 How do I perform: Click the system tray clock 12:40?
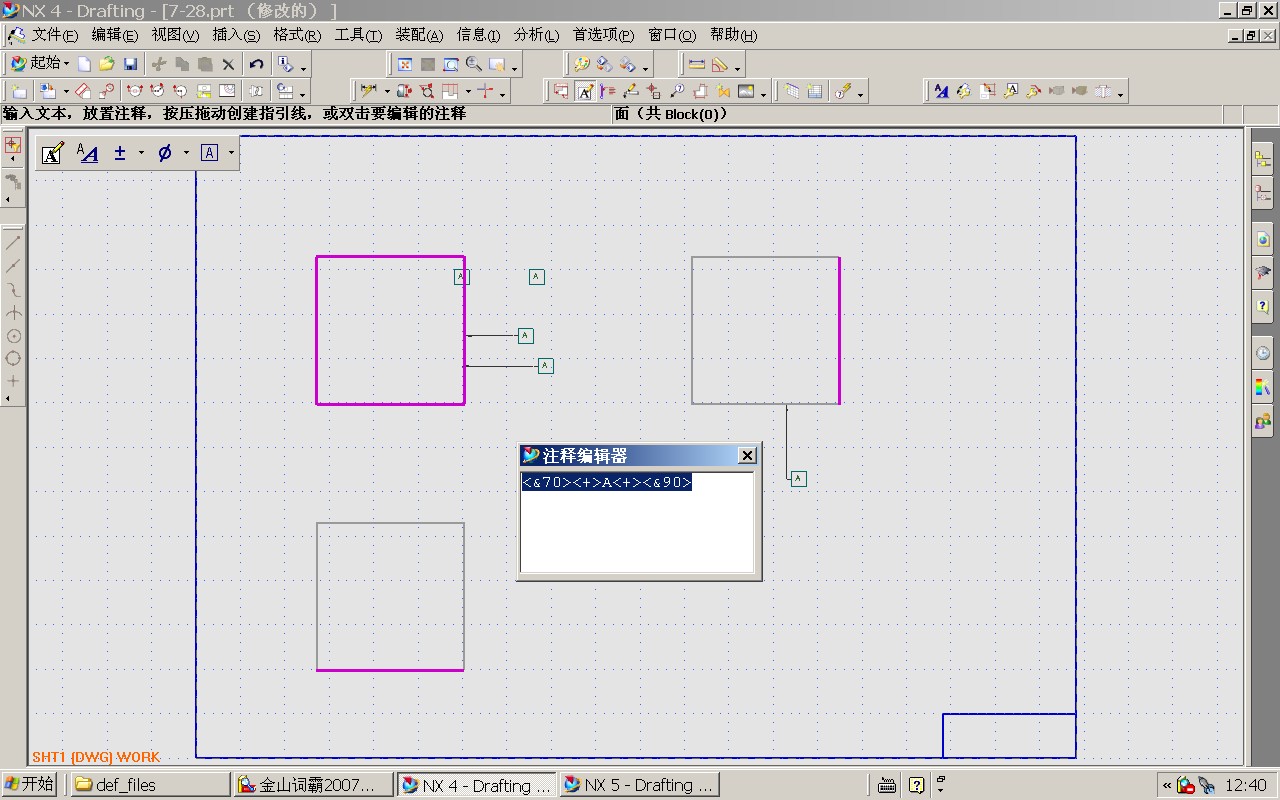pyautogui.click(x=1245, y=785)
